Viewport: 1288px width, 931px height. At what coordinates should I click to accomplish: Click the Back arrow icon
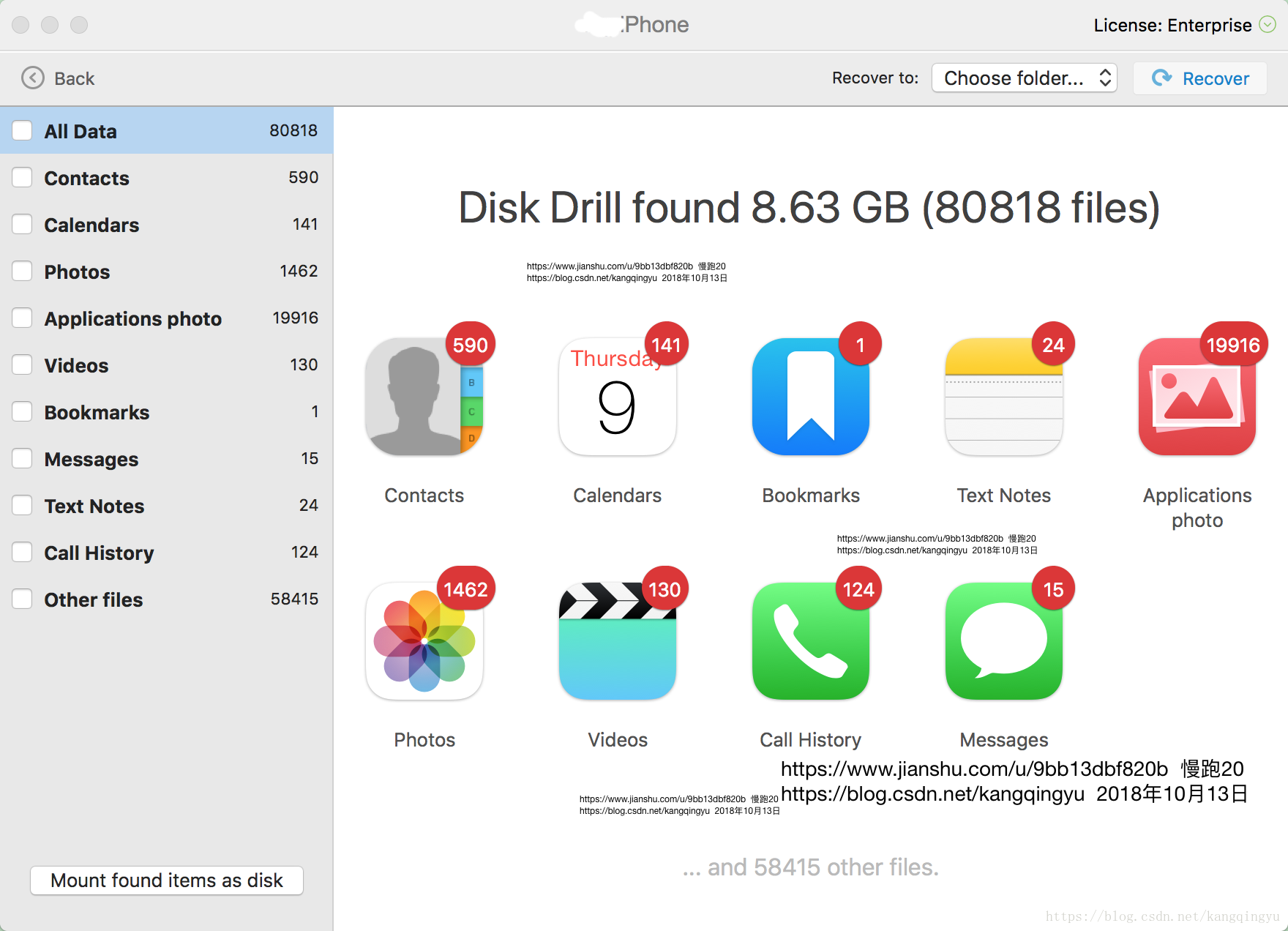(33, 78)
